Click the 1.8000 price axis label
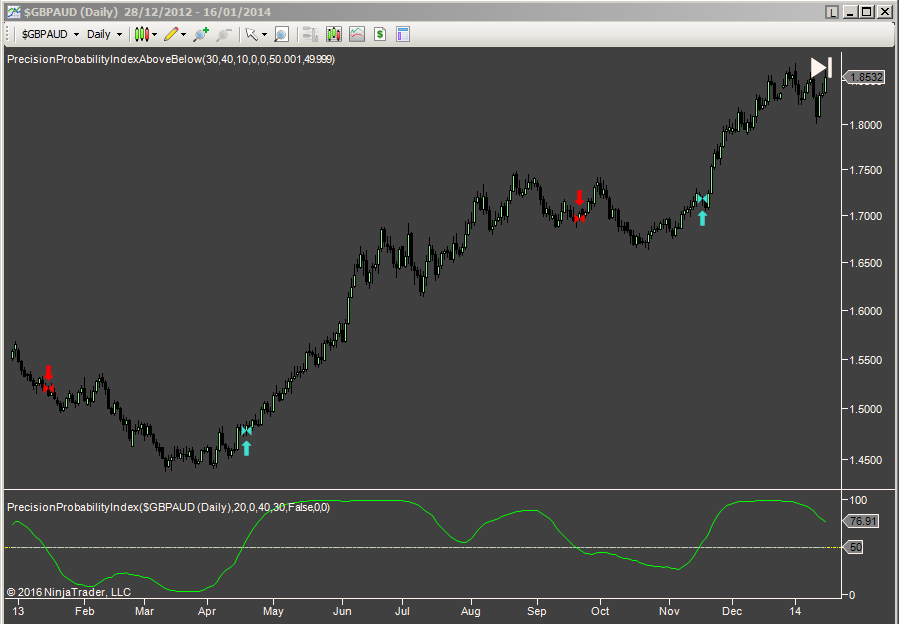Viewport: 899px width, 624px height. tap(866, 124)
